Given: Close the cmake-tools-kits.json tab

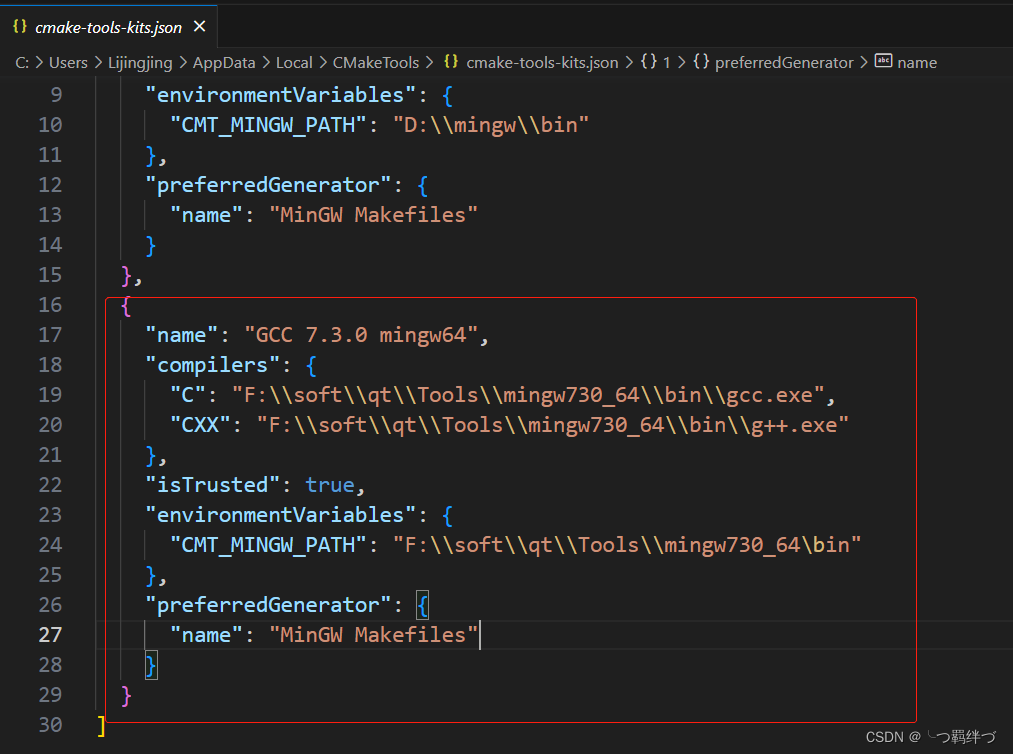Looking at the screenshot, I should [x=200, y=26].
